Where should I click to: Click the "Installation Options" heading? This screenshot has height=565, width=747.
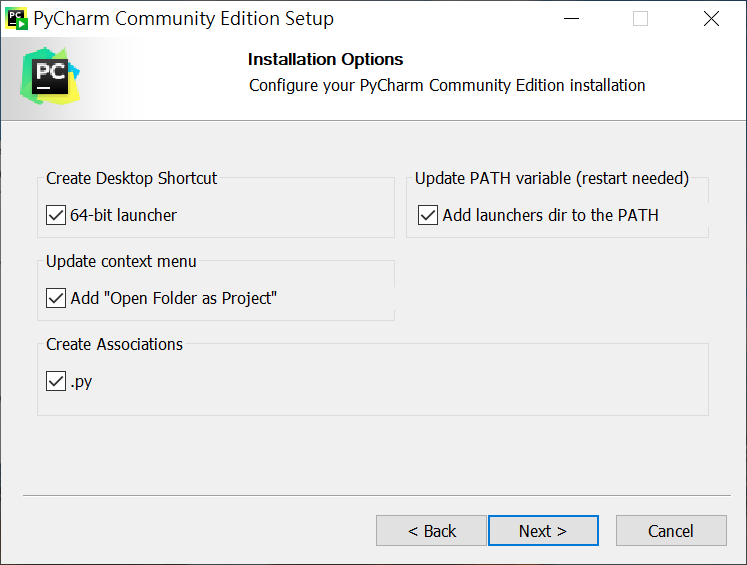pyautogui.click(x=325, y=60)
